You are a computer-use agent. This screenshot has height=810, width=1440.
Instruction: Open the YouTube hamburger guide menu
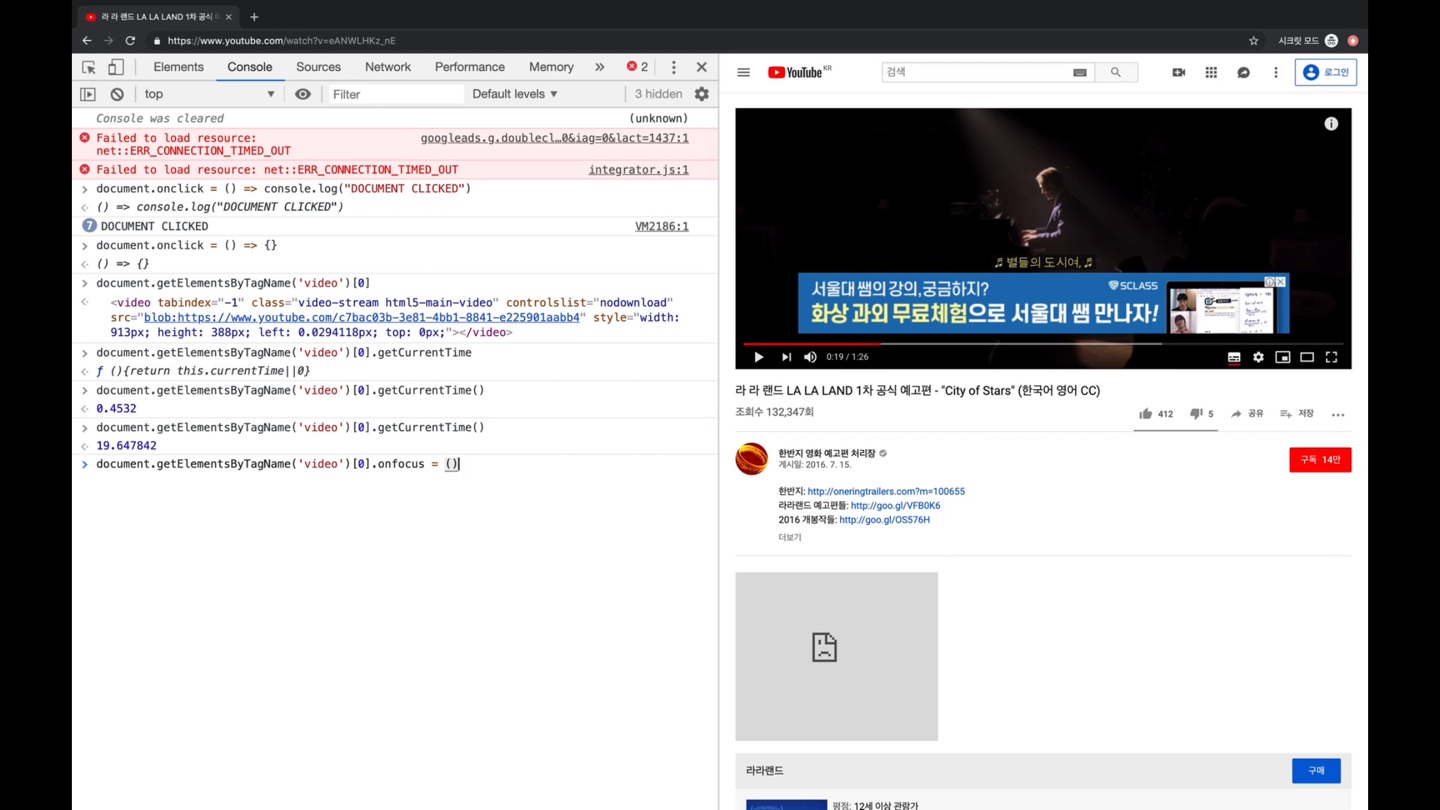pyautogui.click(x=743, y=72)
